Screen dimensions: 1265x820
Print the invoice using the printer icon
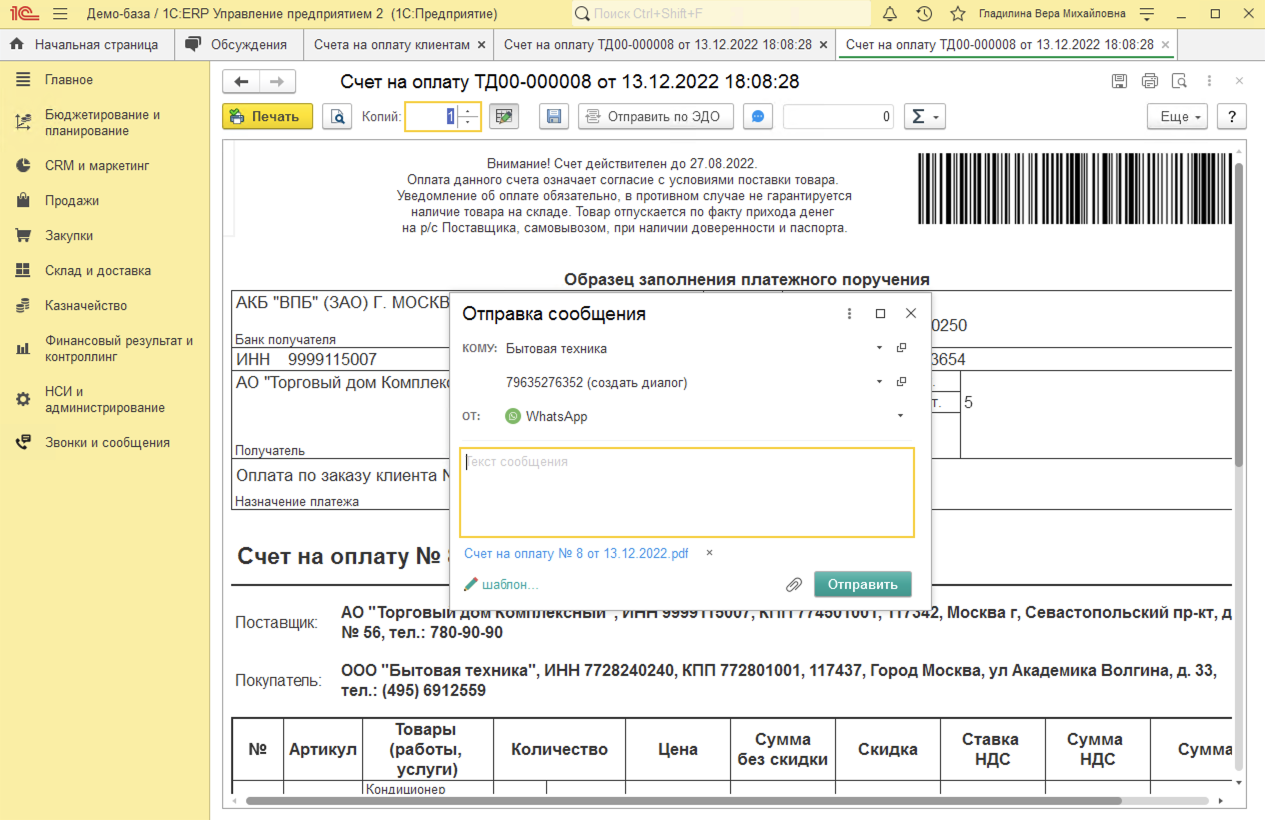pyautogui.click(x=1149, y=81)
